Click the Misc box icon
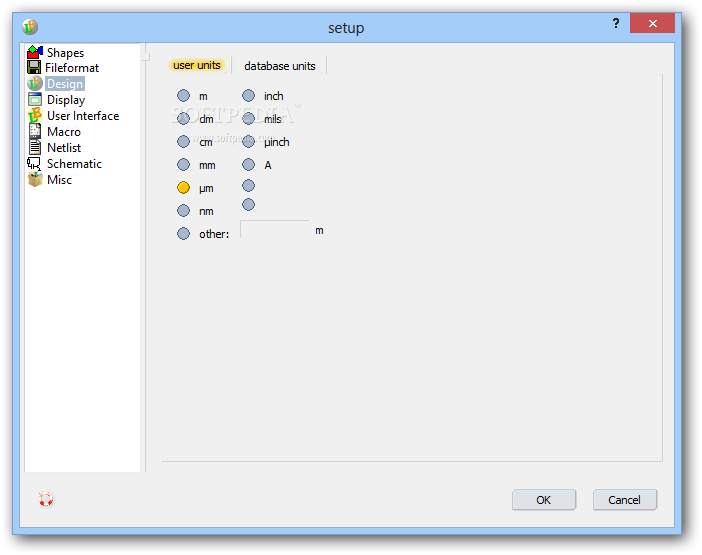This screenshot has width=702, height=555. click(35, 179)
